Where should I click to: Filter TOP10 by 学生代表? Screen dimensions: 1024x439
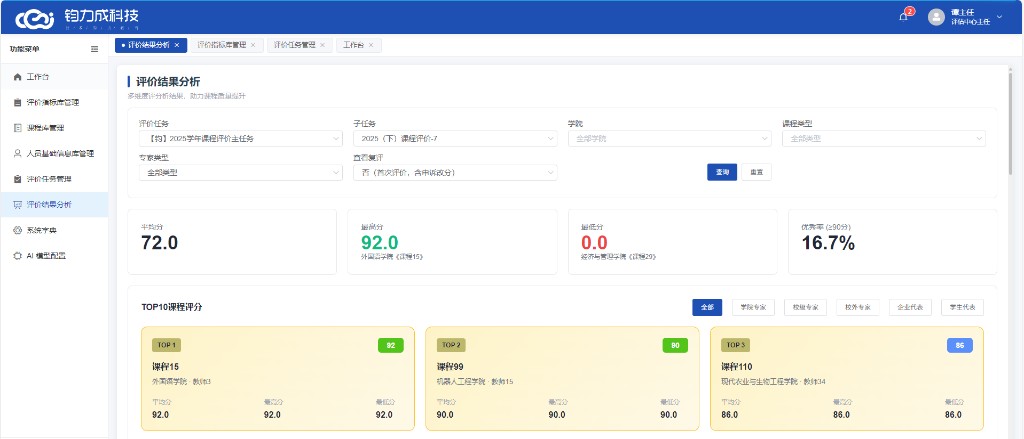coord(962,307)
